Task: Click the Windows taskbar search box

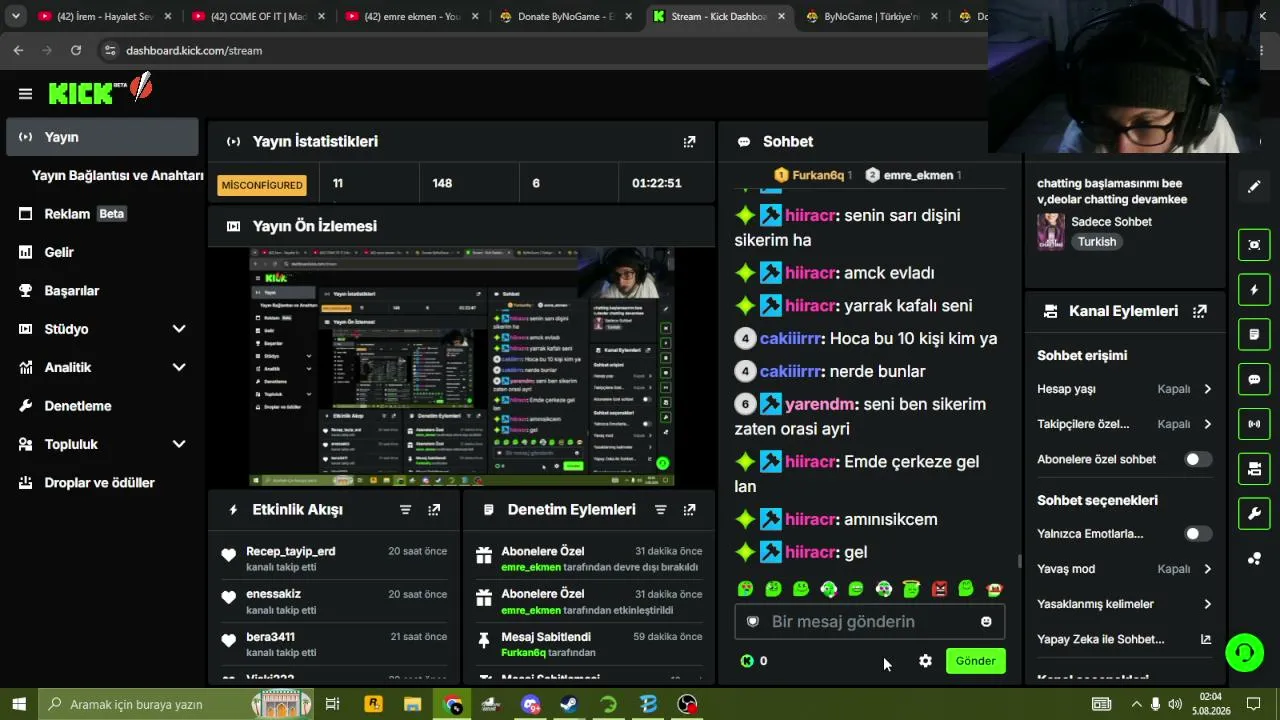Action: coord(175,704)
